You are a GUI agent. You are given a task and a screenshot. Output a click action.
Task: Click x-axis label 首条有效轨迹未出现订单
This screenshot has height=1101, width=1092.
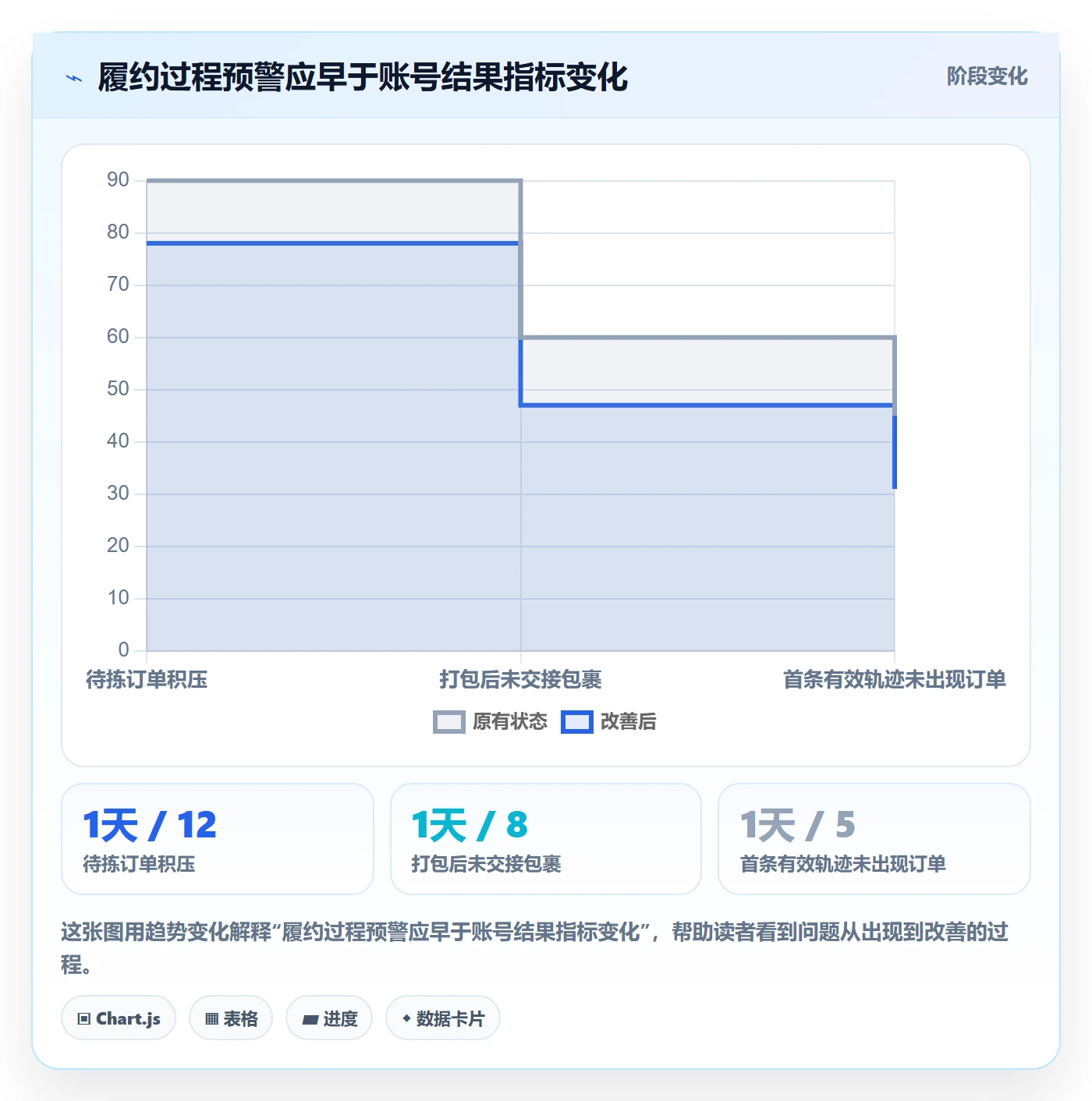(894, 680)
